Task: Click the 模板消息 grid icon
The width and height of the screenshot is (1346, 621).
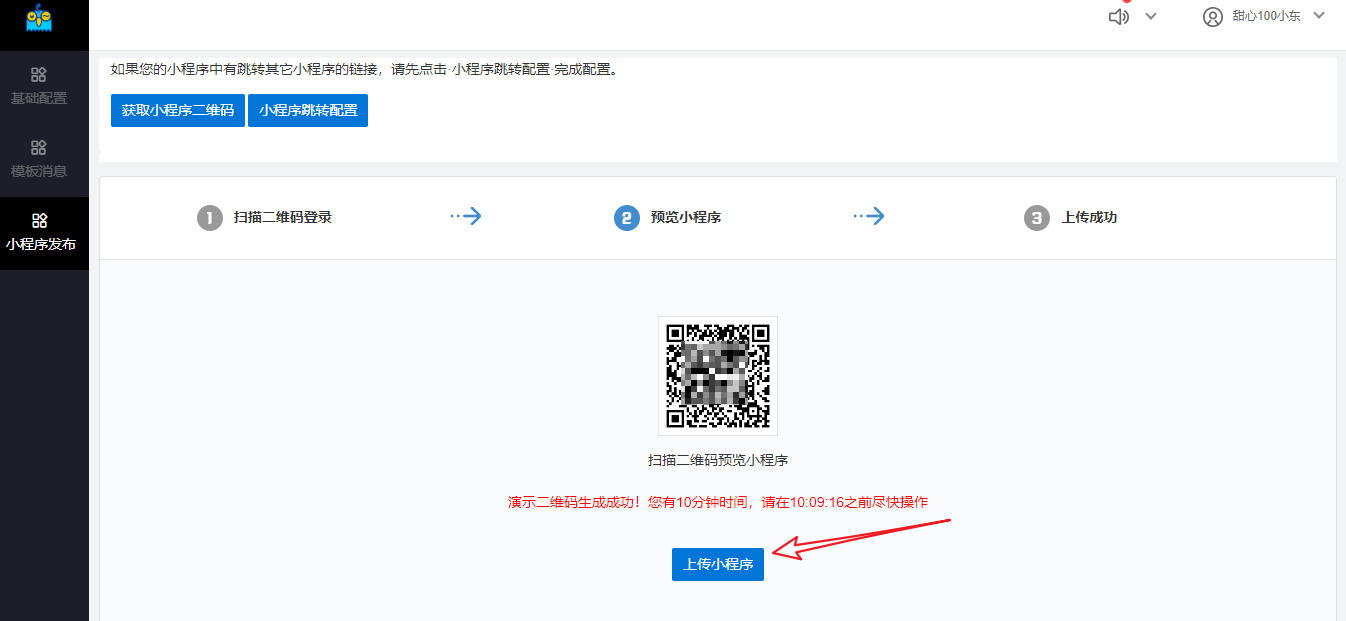Action: point(39,147)
